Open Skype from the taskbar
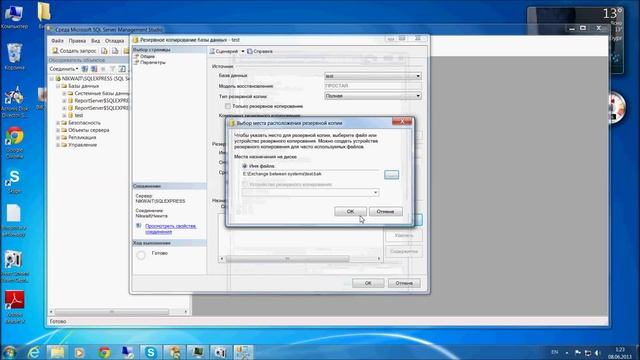 click(151, 352)
